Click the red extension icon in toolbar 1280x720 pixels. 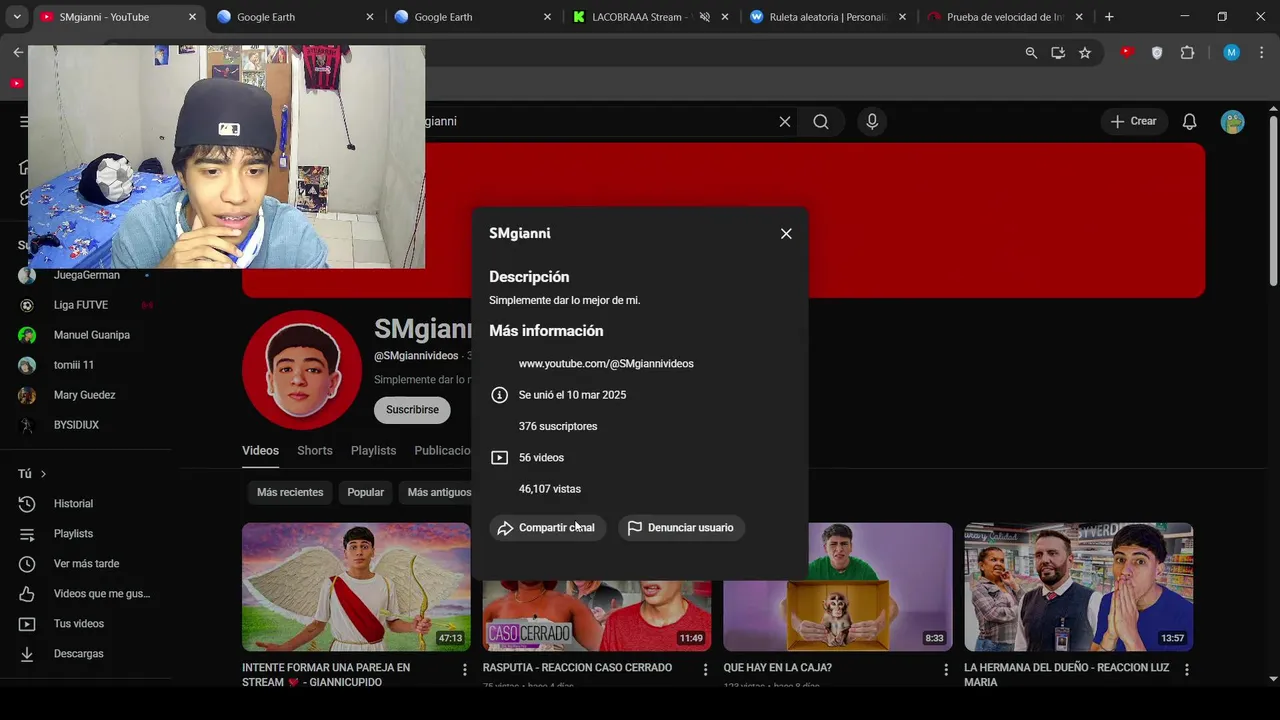(x=1127, y=52)
